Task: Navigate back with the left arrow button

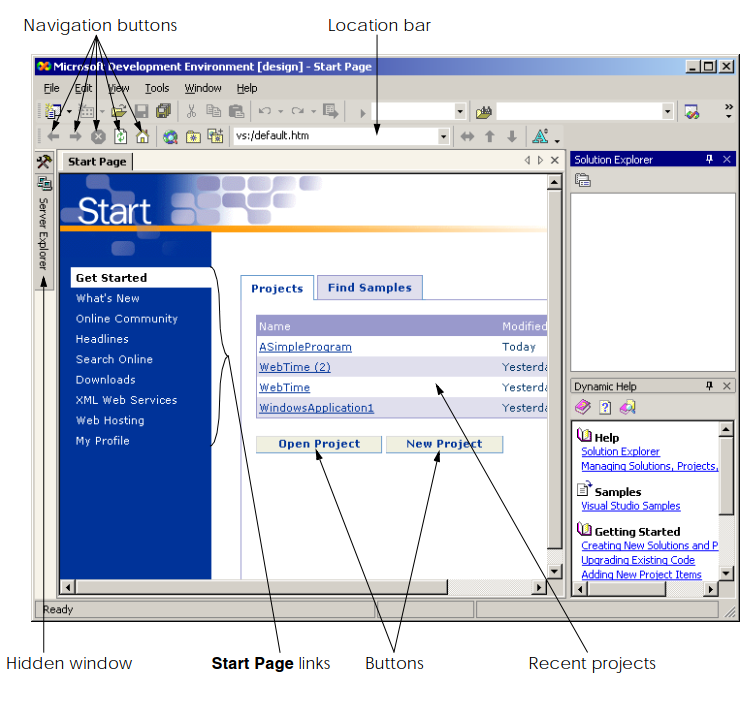Action: [x=53, y=137]
